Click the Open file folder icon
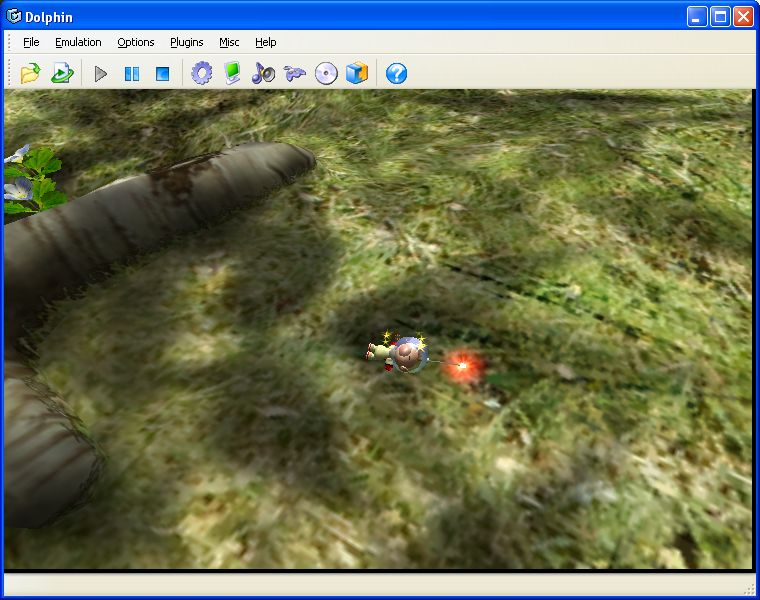Screen dimensions: 760x600 [31, 74]
